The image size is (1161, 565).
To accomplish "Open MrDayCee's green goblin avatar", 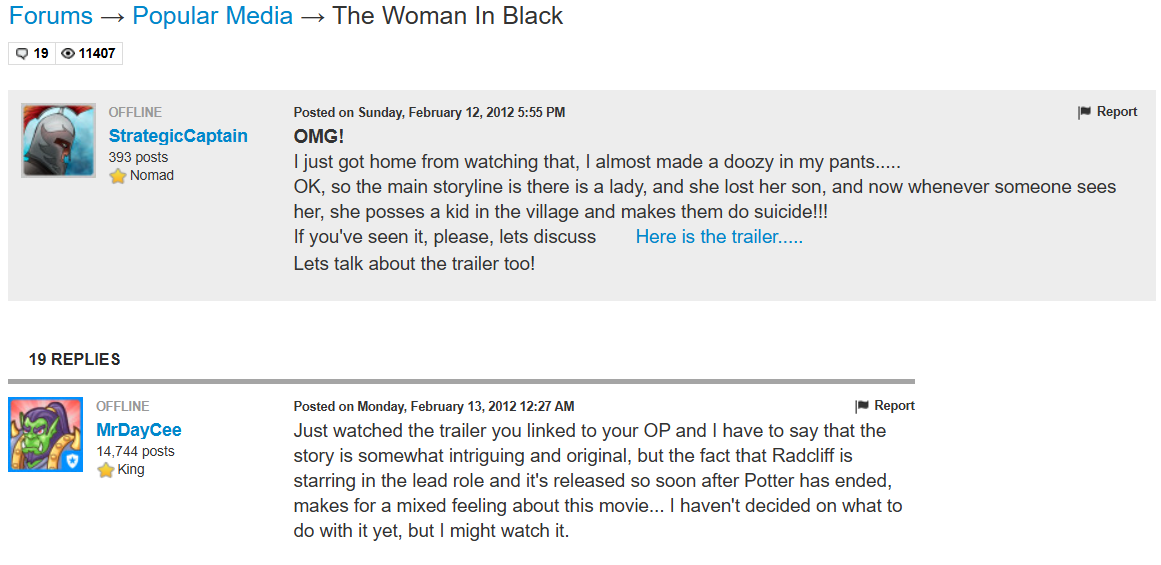I will 45,434.
